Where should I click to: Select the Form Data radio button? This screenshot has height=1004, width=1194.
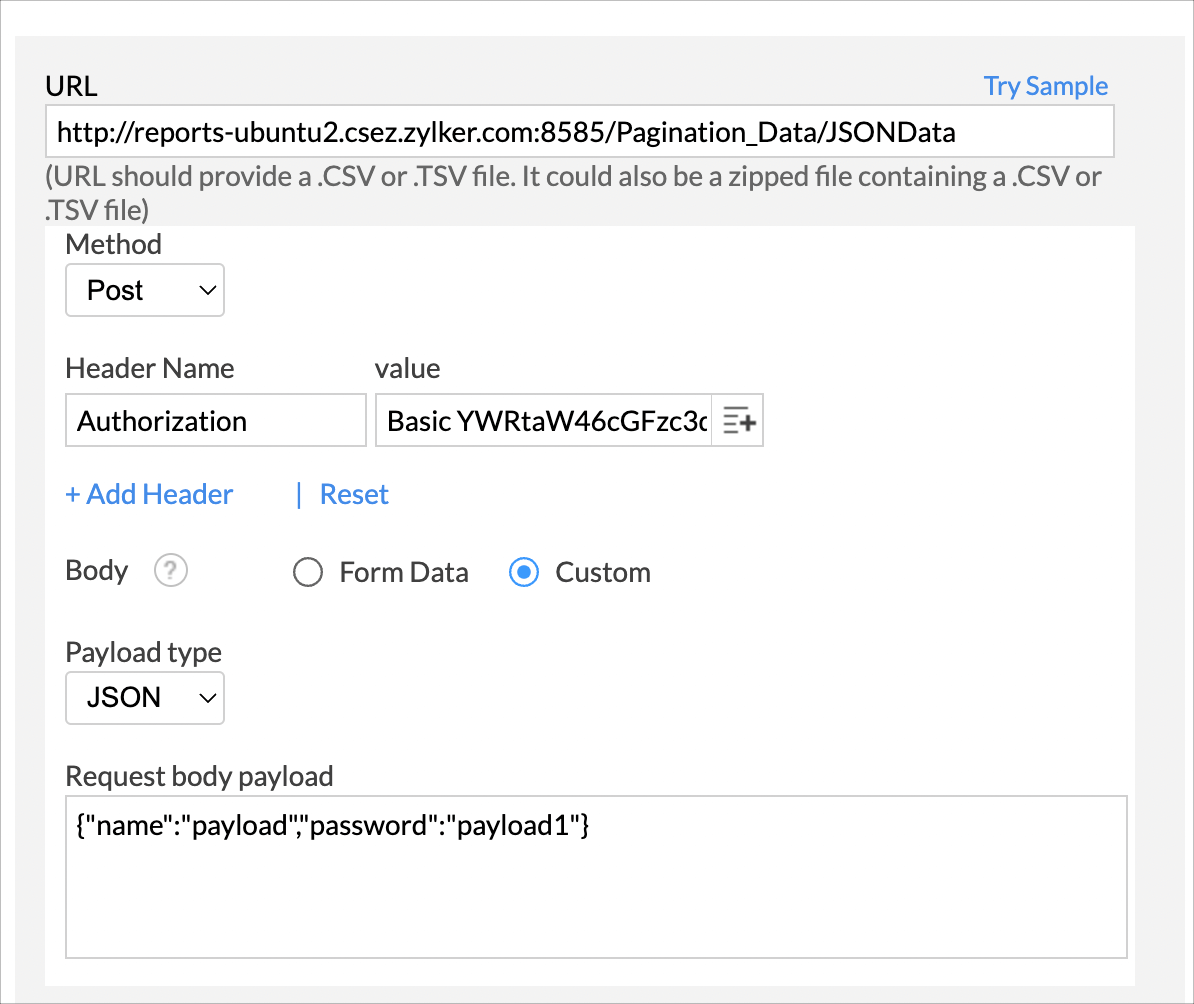pos(307,573)
